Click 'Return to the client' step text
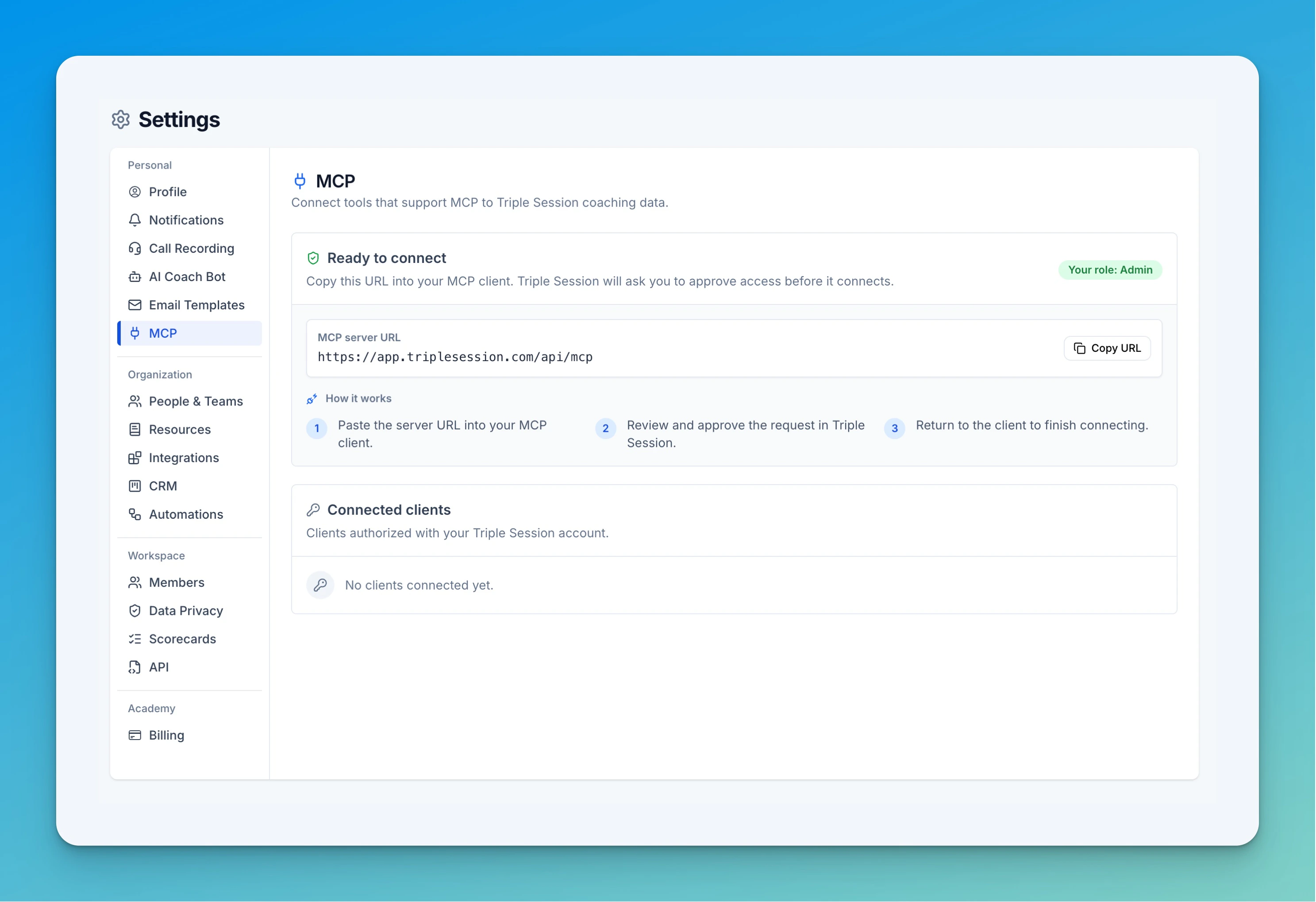1316x902 pixels. click(x=1032, y=426)
